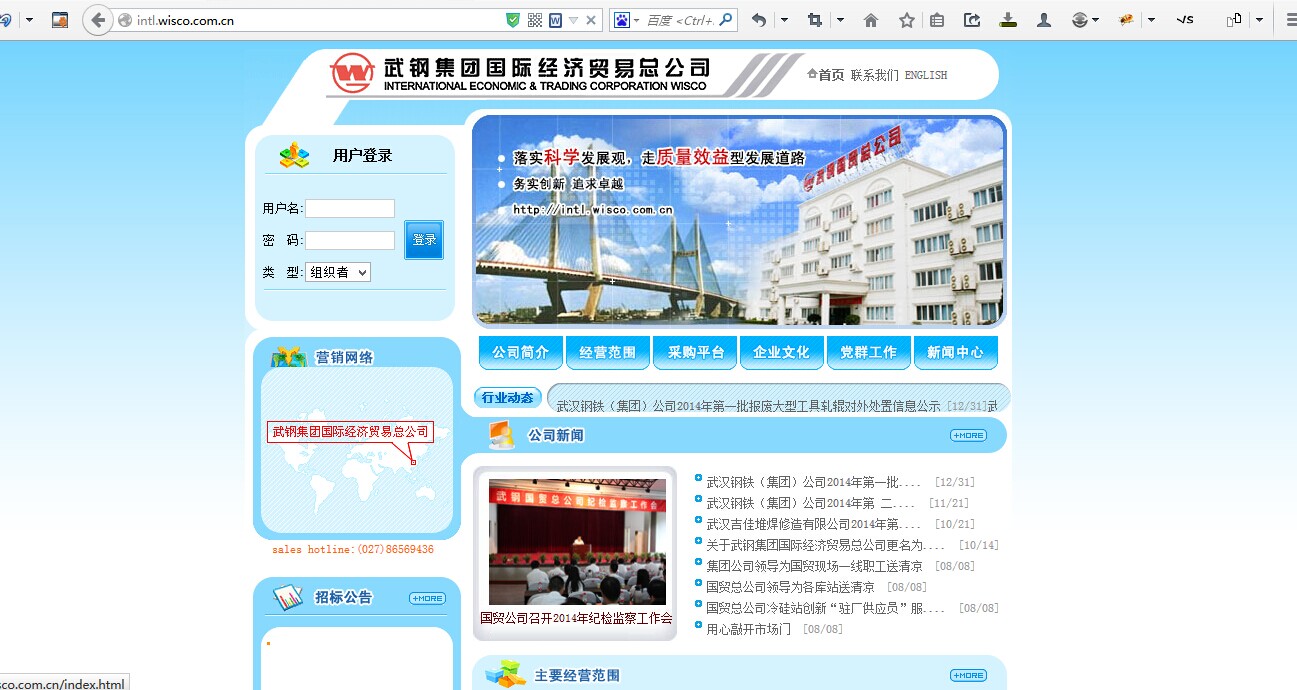Screen dimensions: 1297x690
Task: Open the downloads arrow icon
Action: tap(1008, 20)
